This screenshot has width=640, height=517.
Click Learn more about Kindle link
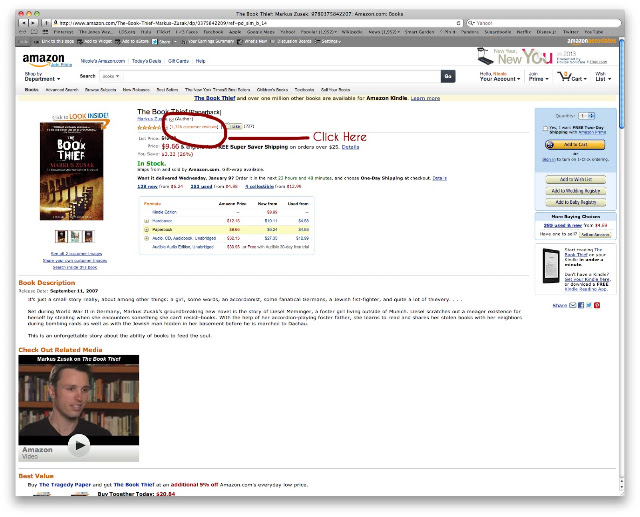pyautogui.click(x=425, y=98)
